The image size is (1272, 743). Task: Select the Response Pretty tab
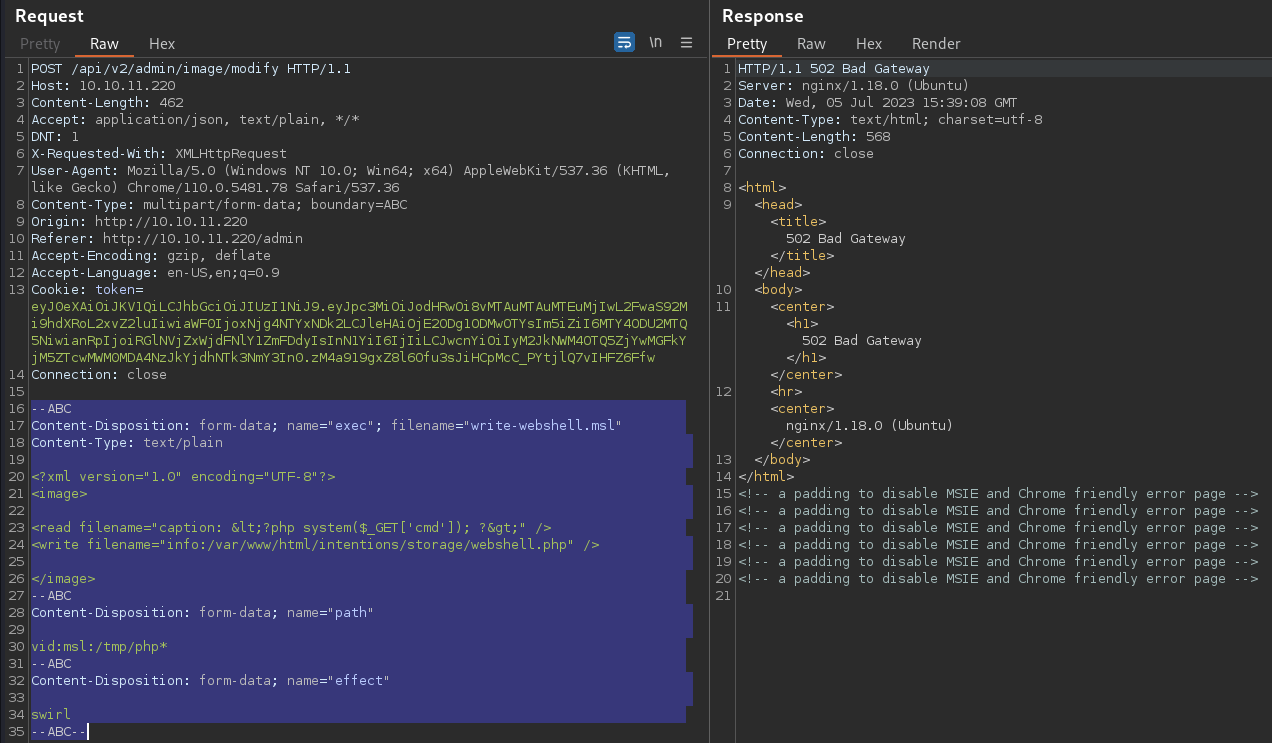[747, 44]
